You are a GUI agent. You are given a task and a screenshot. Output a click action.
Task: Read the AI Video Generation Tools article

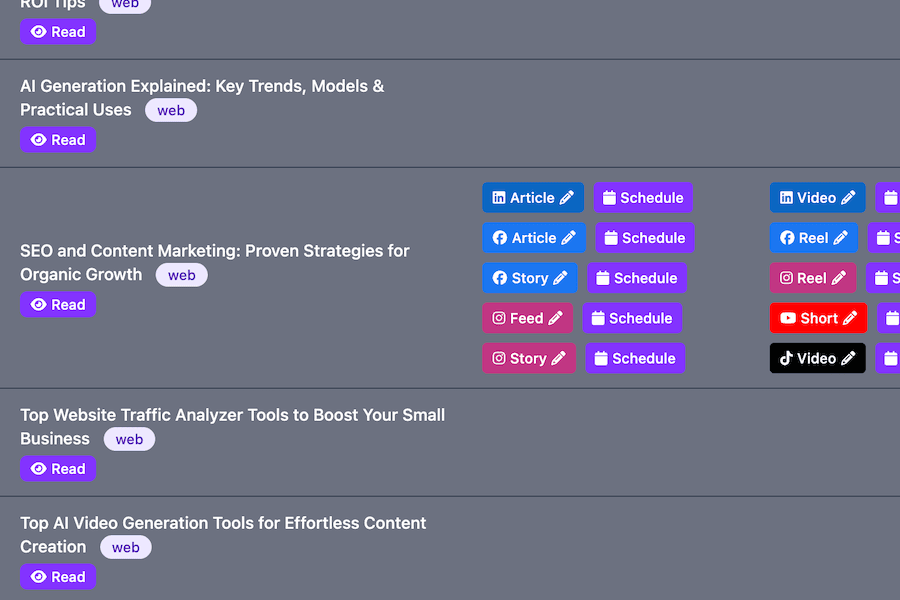(58, 577)
